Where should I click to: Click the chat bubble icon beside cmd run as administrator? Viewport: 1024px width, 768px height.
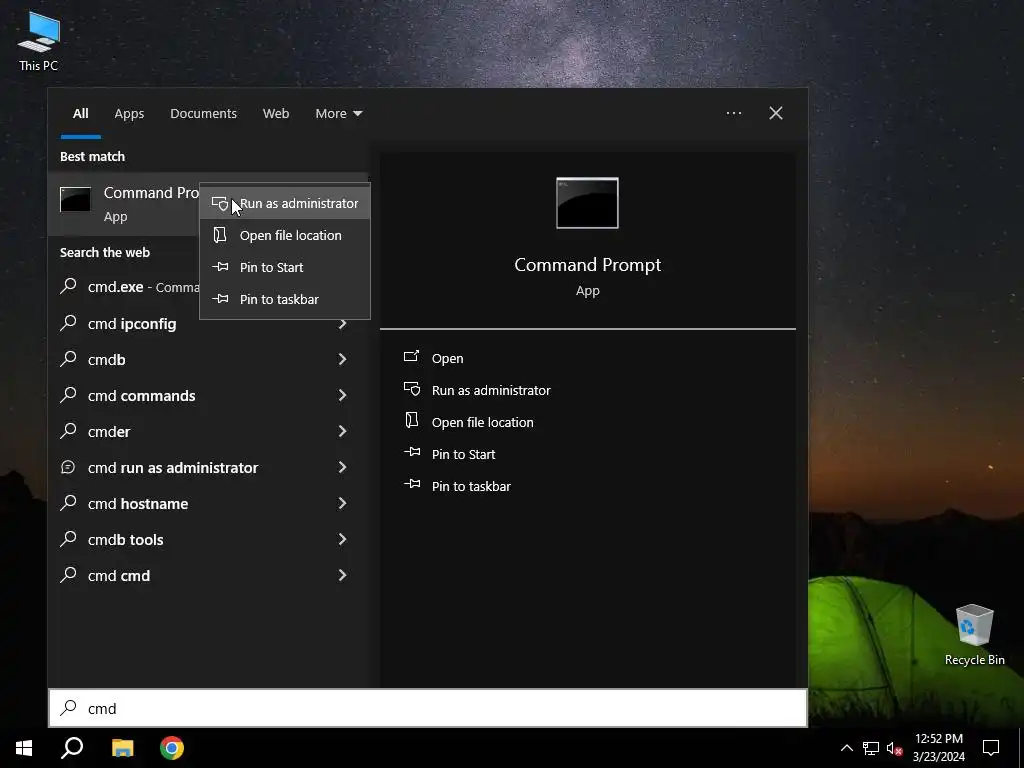pyautogui.click(x=68, y=467)
